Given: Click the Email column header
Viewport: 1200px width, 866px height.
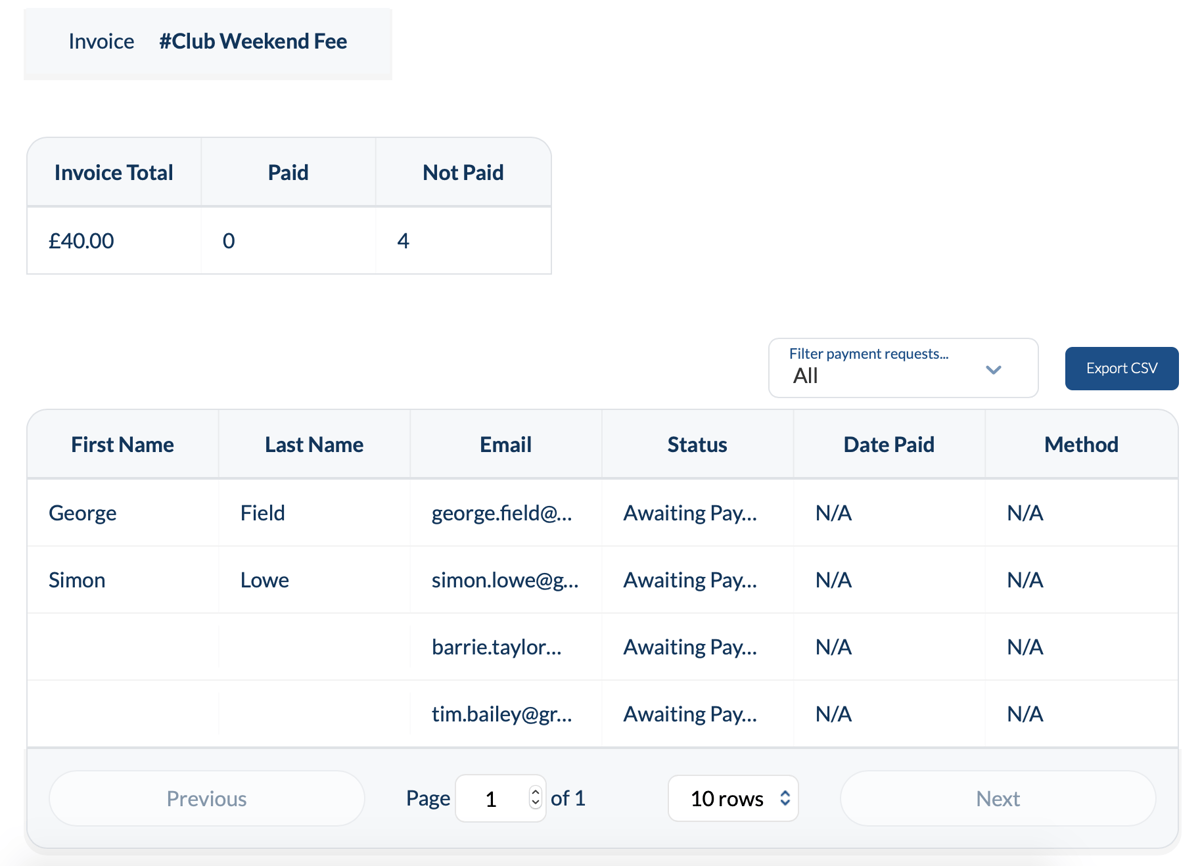Looking at the screenshot, I should (505, 444).
